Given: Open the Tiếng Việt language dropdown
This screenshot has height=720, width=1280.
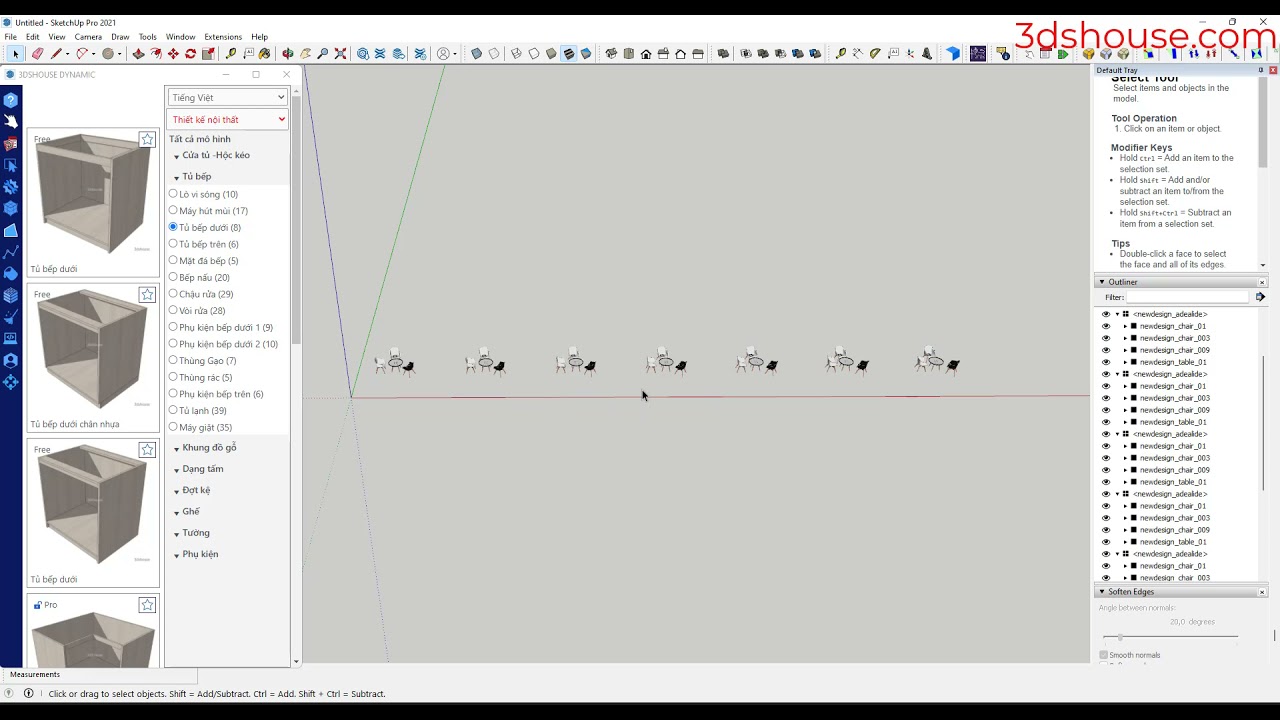Looking at the screenshot, I should point(228,97).
